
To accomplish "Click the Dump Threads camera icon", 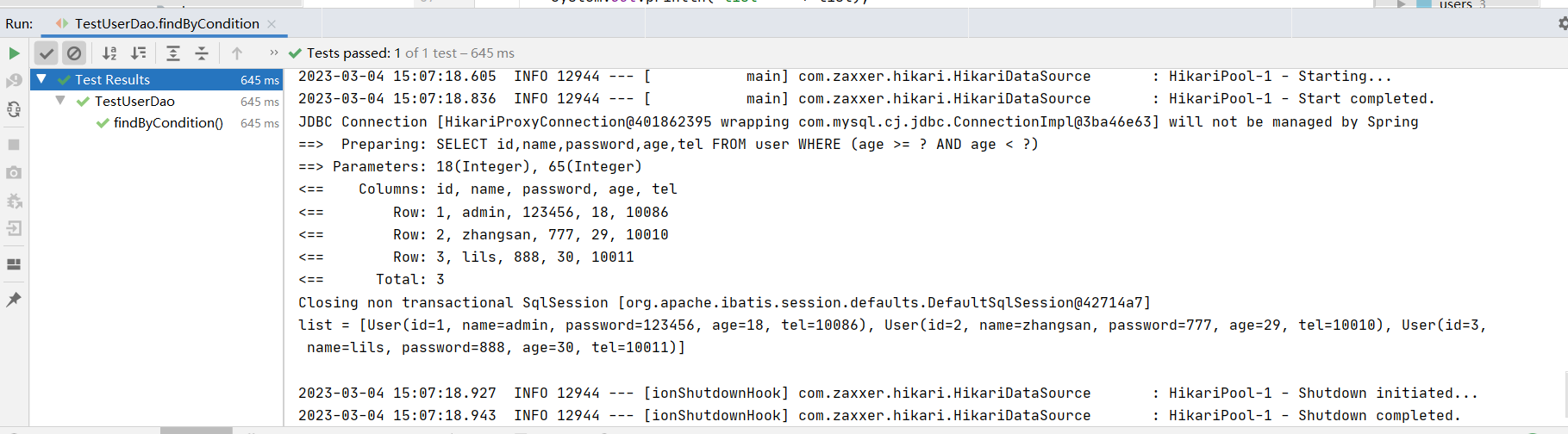I will (x=14, y=173).
